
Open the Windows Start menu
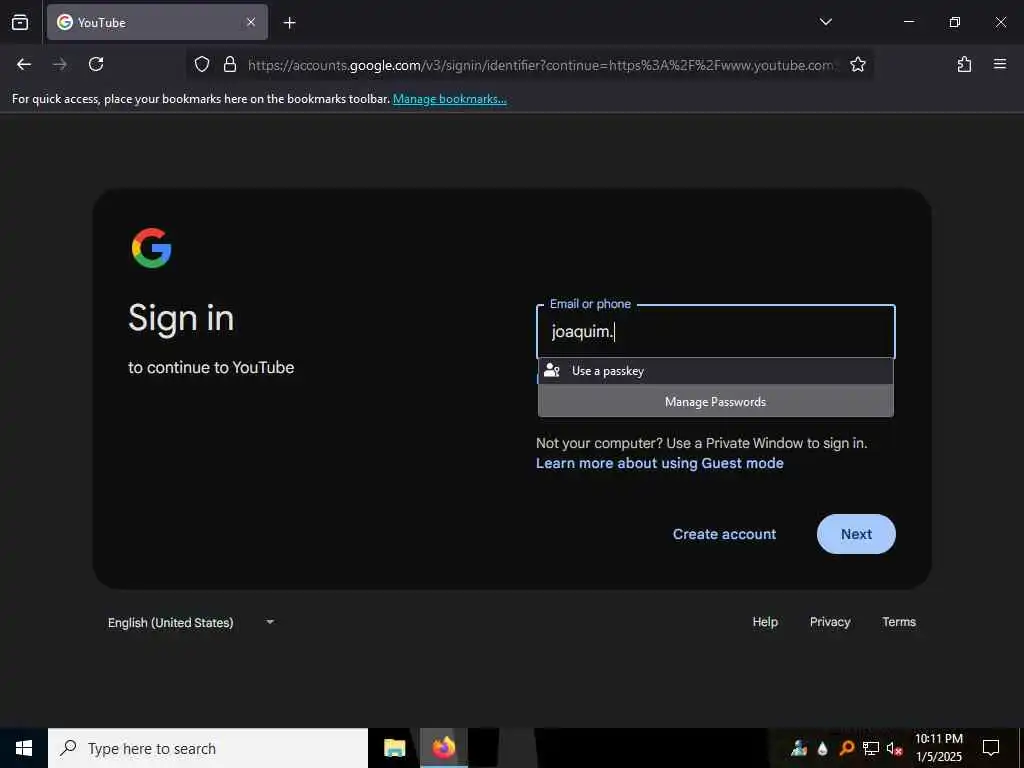(x=24, y=748)
